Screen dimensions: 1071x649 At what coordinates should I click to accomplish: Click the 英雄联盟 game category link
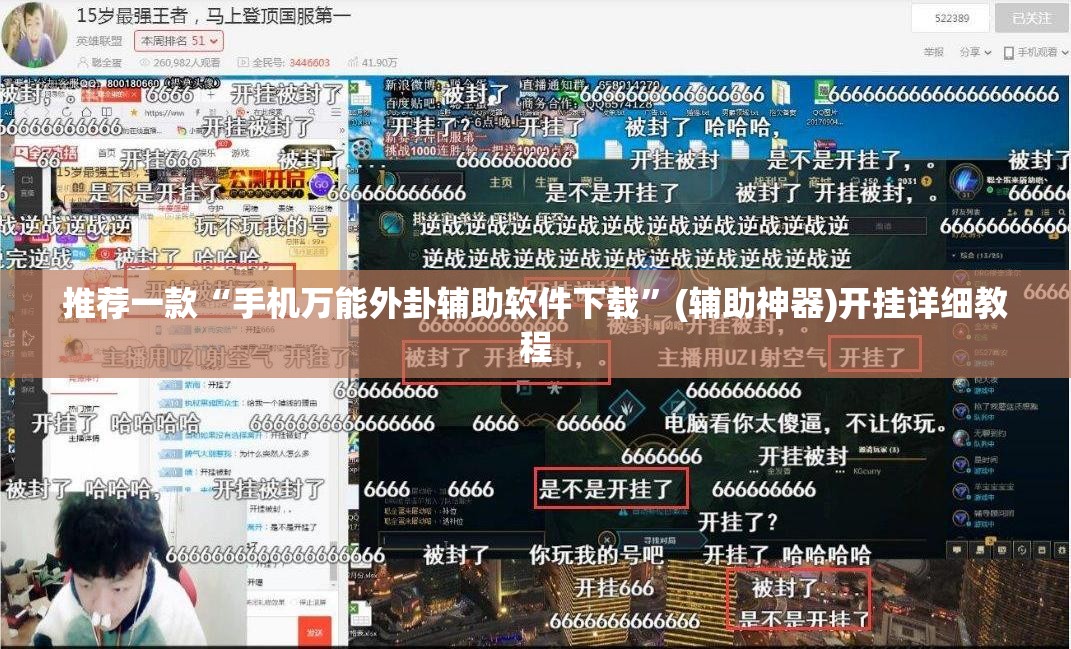coord(99,41)
